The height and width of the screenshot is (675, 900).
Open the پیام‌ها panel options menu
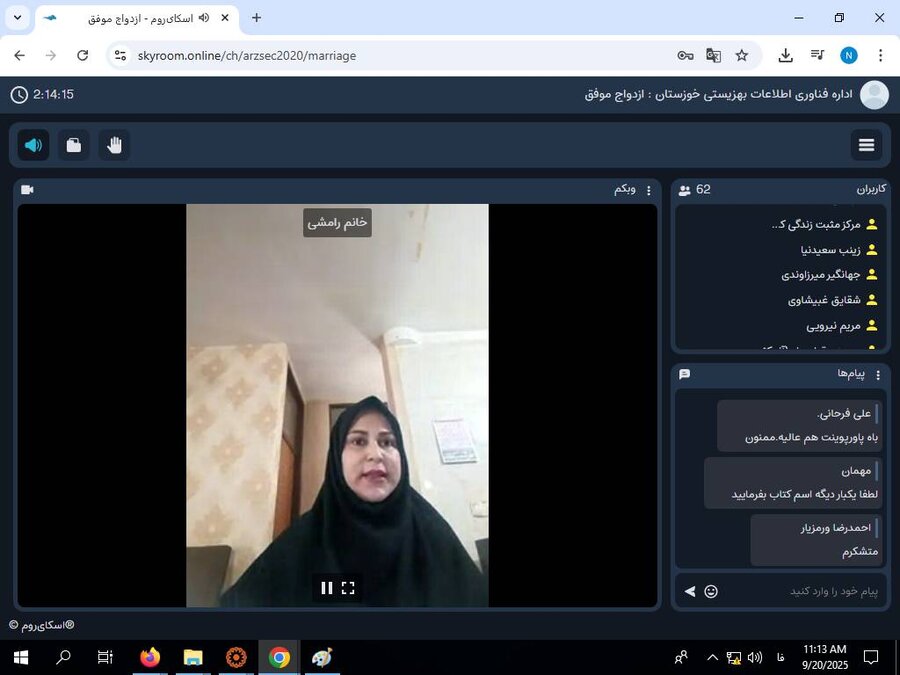coord(878,374)
